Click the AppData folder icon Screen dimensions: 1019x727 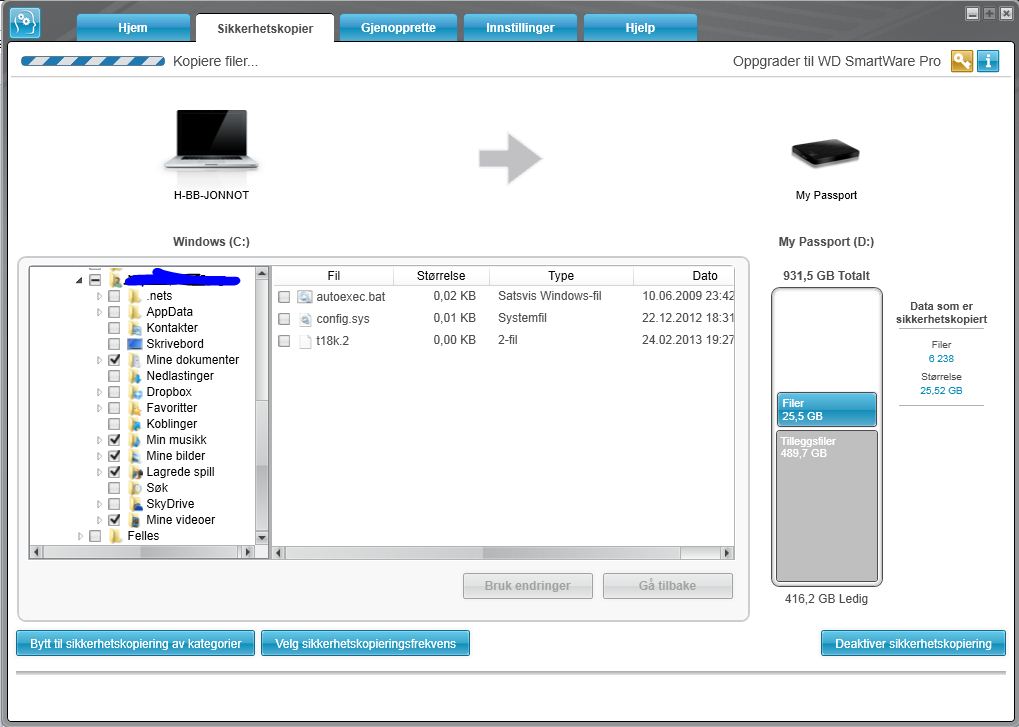tap(135, 312)
